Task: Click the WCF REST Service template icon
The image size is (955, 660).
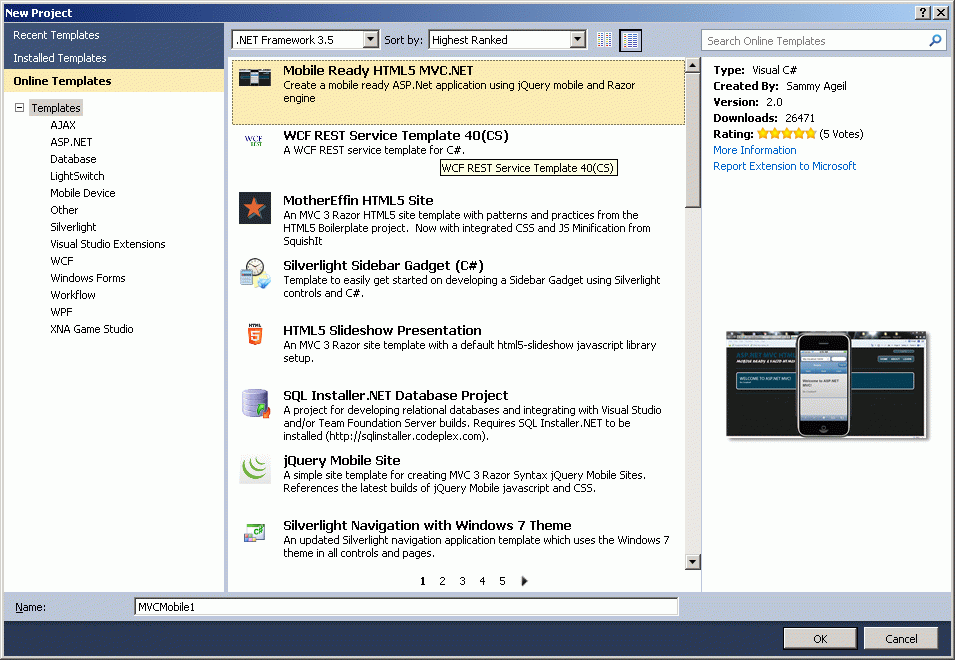Action: [x=254, y=141]
